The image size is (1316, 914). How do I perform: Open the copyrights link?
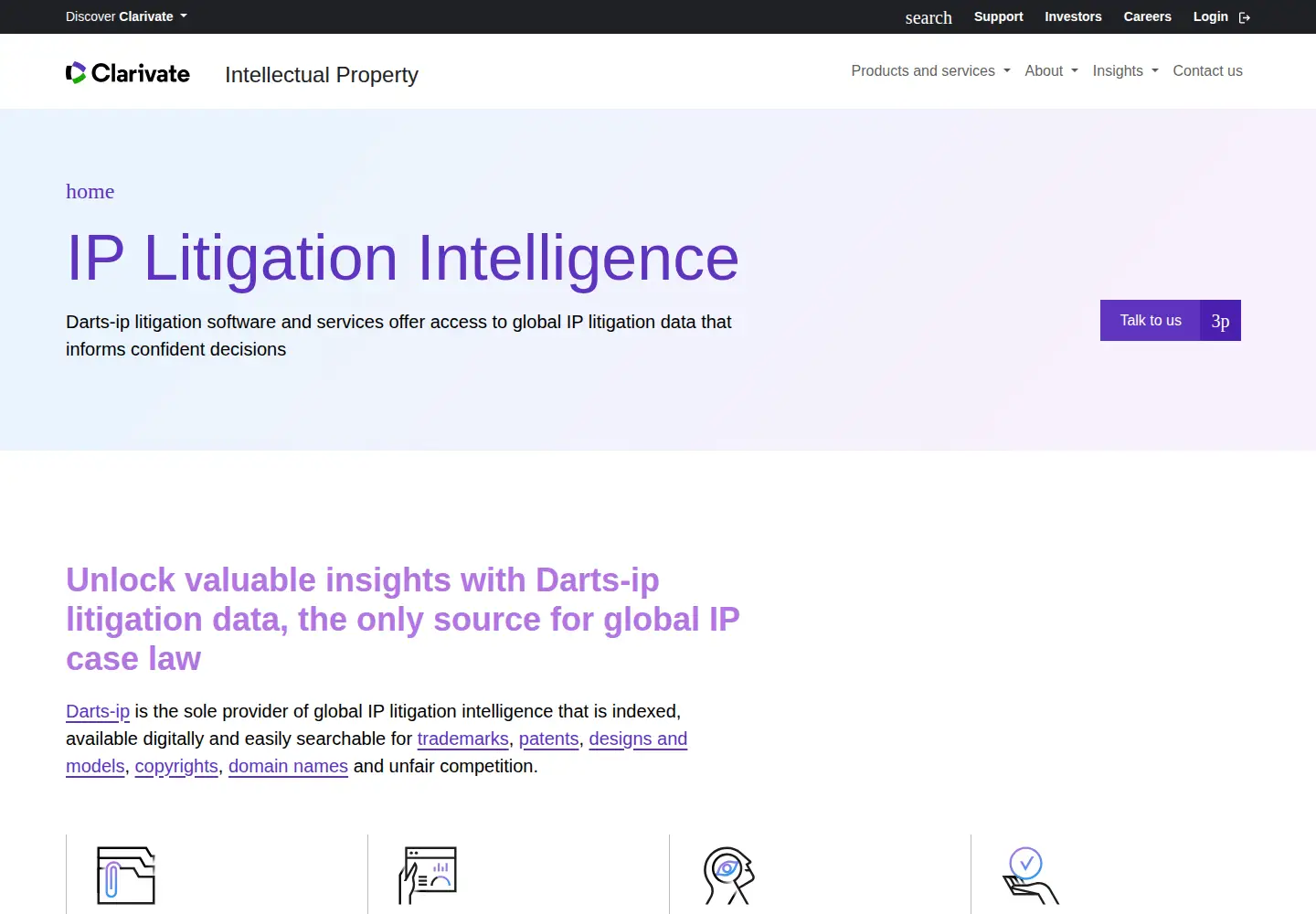click(x=176, y=766)
